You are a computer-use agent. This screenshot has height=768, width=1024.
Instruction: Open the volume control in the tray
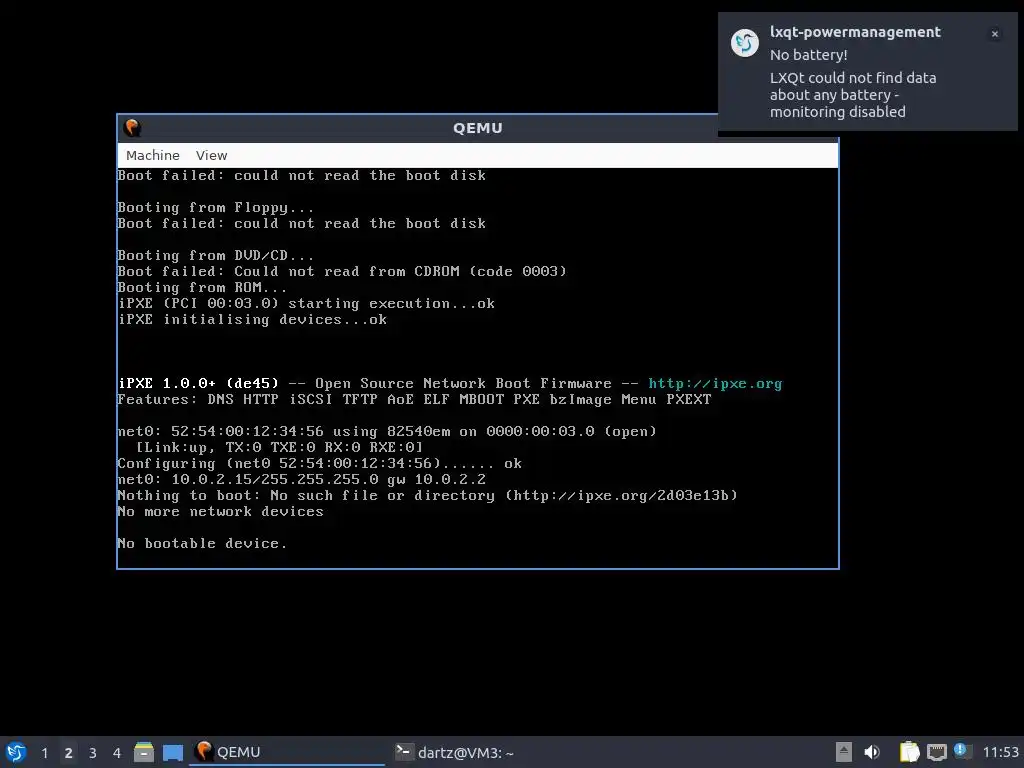click(872, 752)
